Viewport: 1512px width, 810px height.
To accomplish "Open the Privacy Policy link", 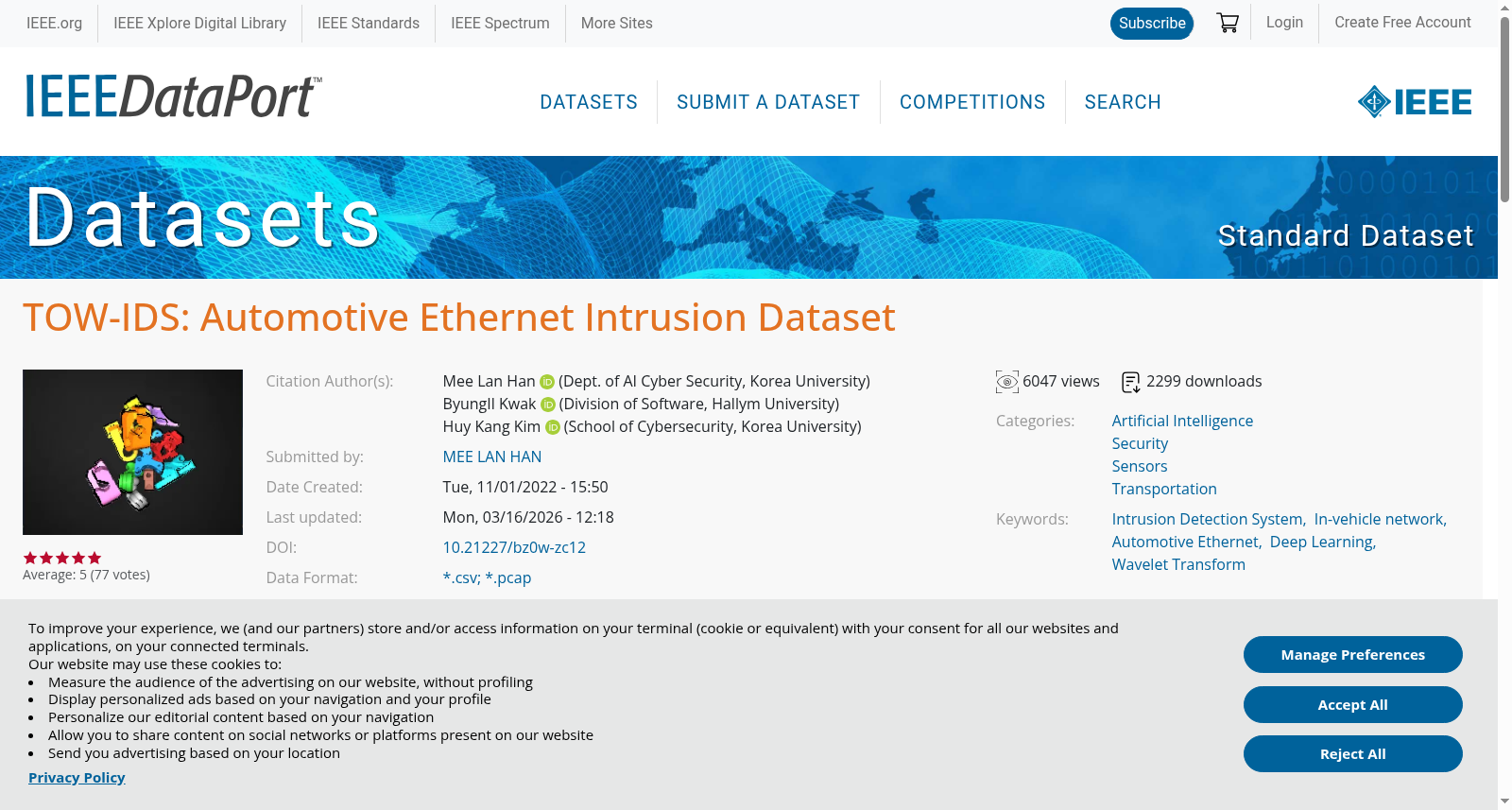I will click(x=77, y=777).
